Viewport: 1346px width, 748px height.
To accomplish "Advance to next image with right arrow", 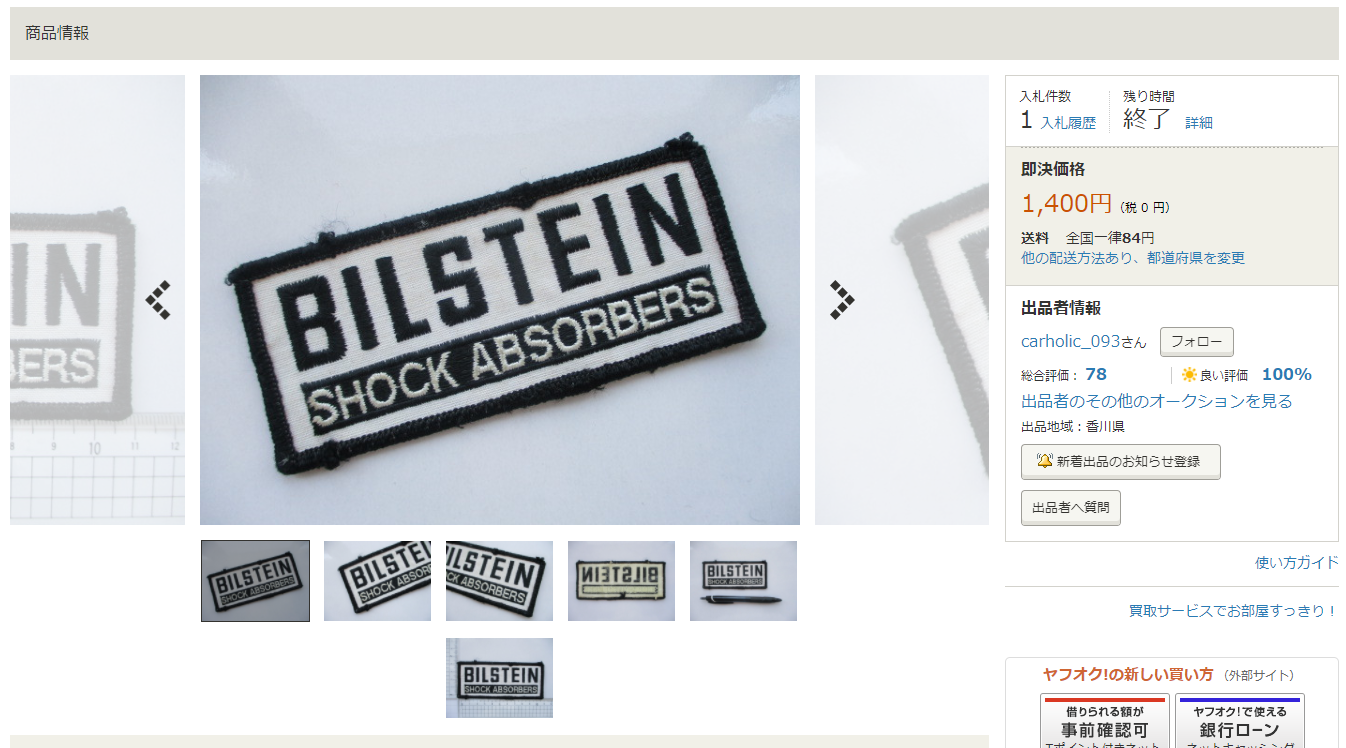I will pos(842,300).
